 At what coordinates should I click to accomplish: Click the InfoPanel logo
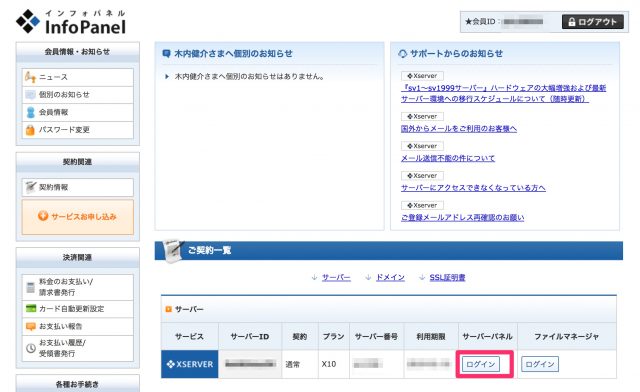click(71, 22)
